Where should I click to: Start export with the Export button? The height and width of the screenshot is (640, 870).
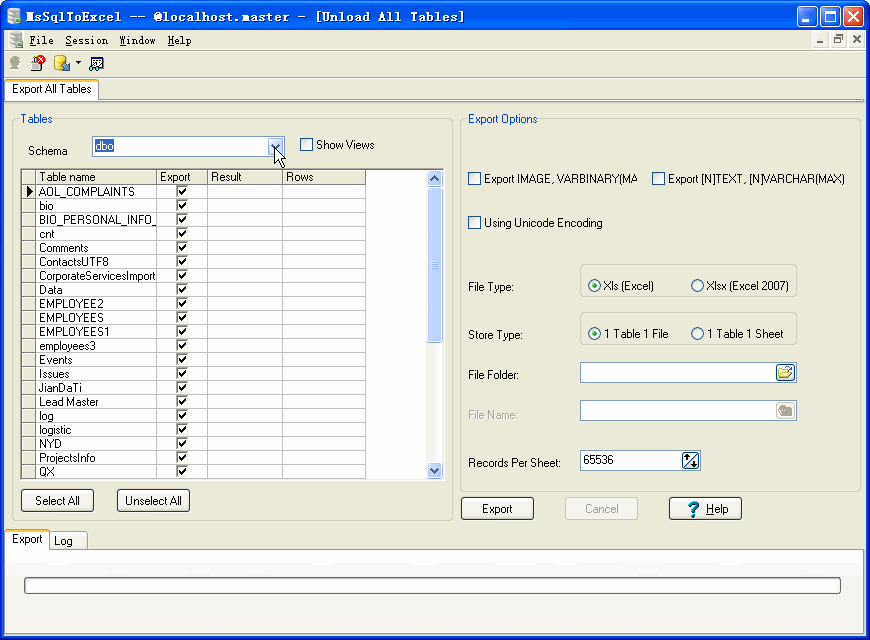pos(497,508)
